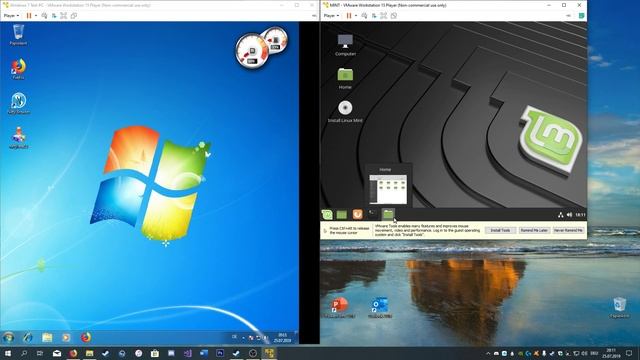Viewport: 640px width, 360px height.
Task: Select the Home window preview thumbnail
Action: (388, 189)
